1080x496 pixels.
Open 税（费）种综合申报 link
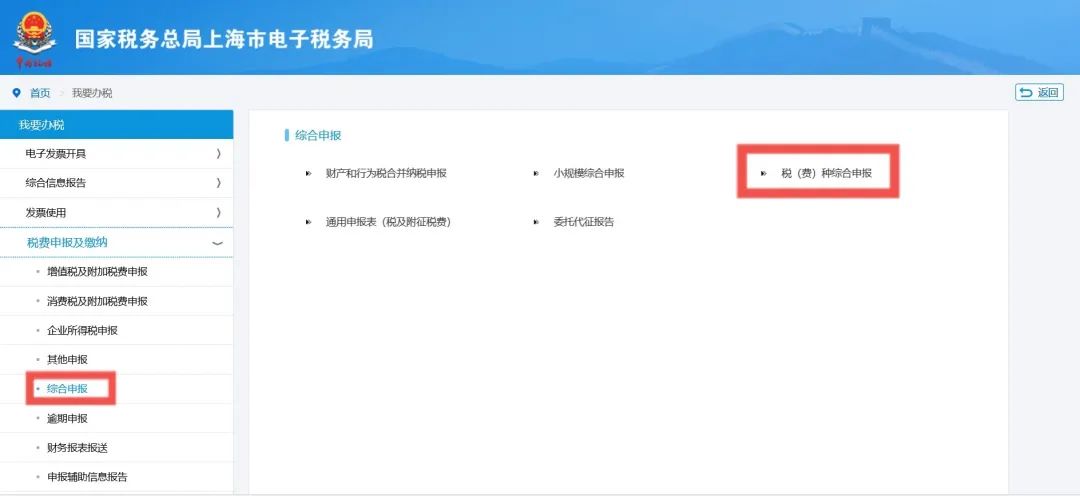click(827, 173)
